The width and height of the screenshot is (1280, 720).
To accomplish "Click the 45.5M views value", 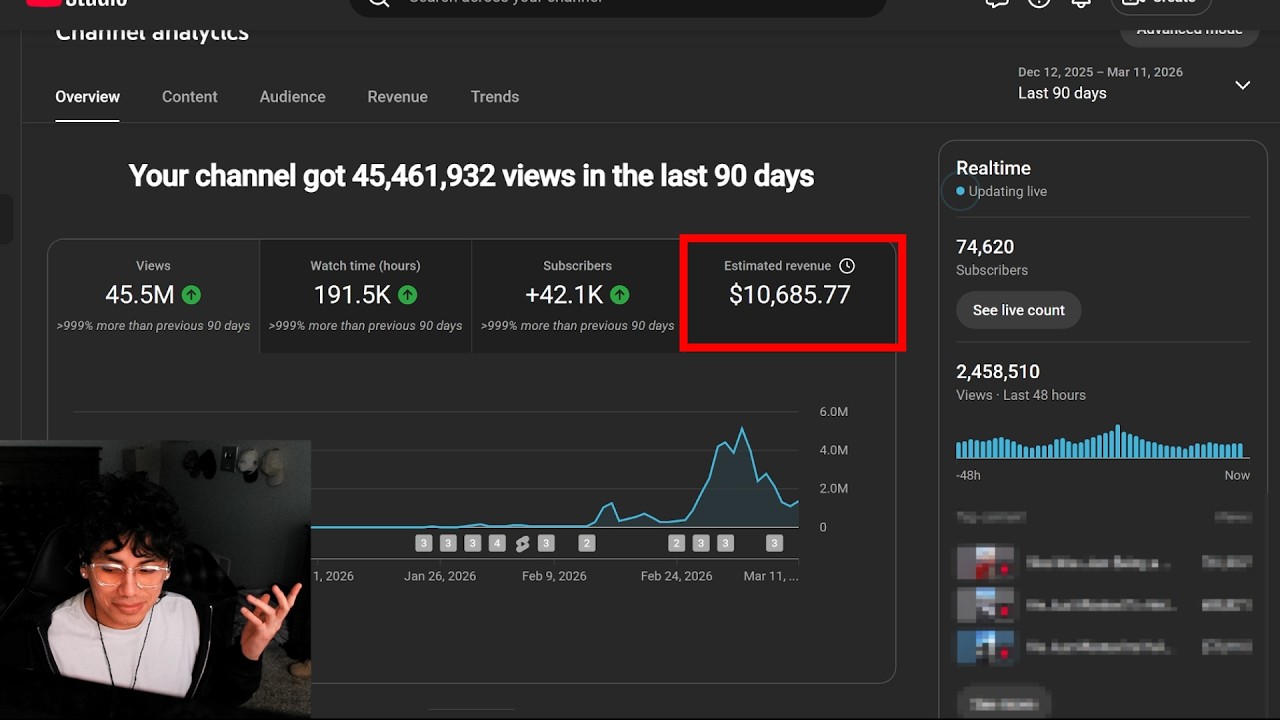I will (x=140, y=295).
